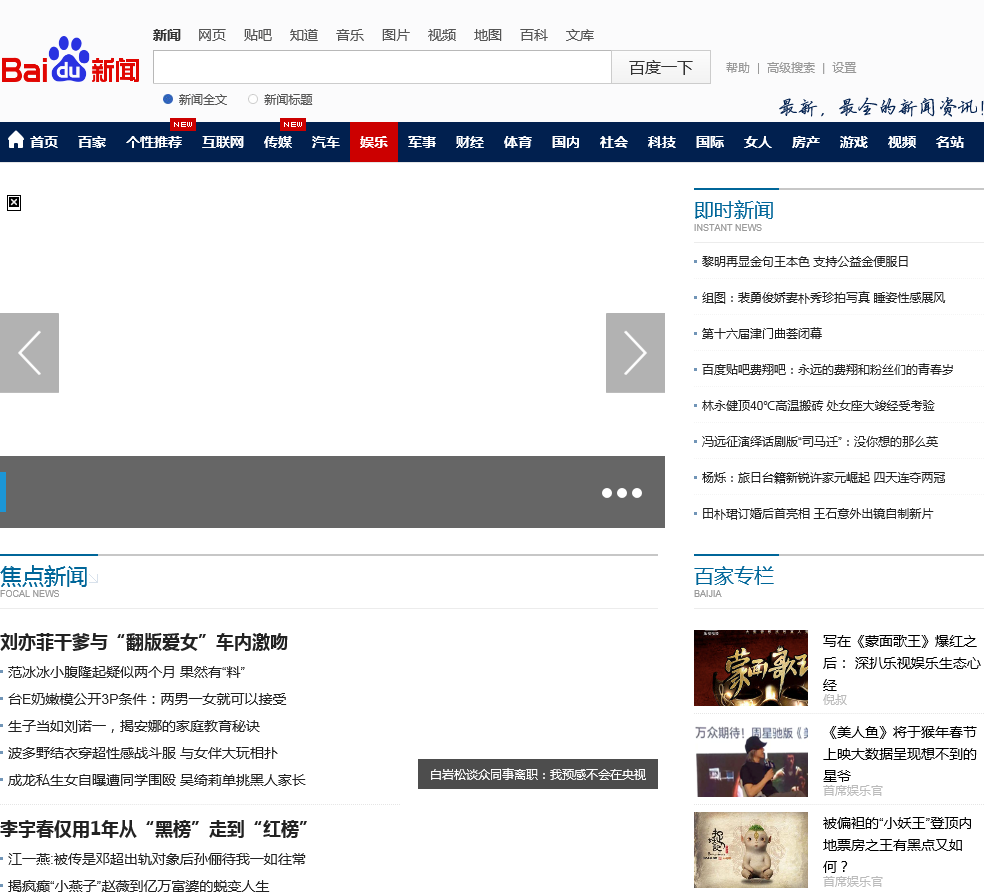Switch to the 文库 tab

[x=580, y=35]
